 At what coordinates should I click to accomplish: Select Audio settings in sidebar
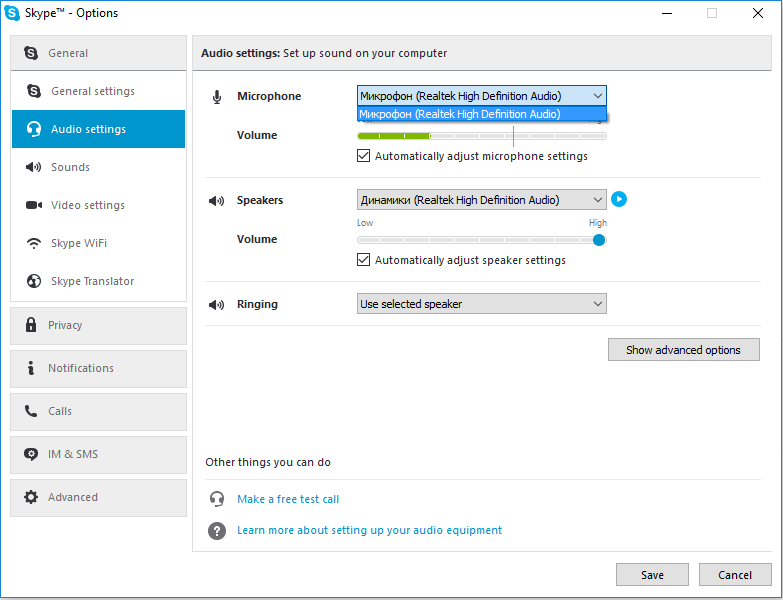[98, 129]
